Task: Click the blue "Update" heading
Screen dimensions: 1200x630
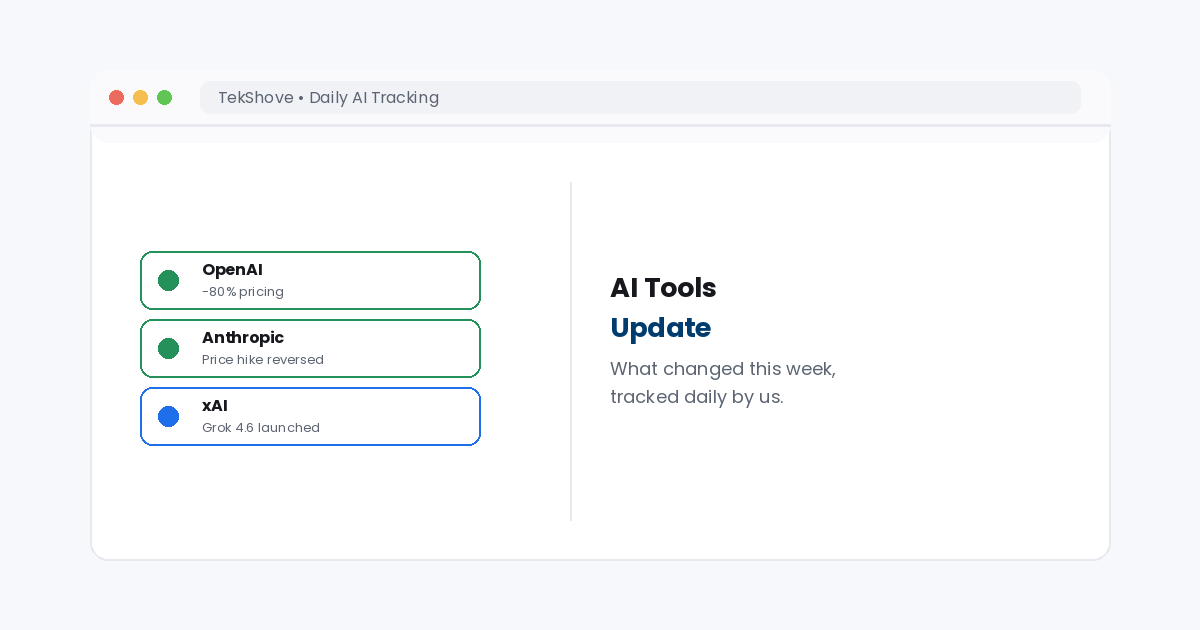Action: coord(660,328)
